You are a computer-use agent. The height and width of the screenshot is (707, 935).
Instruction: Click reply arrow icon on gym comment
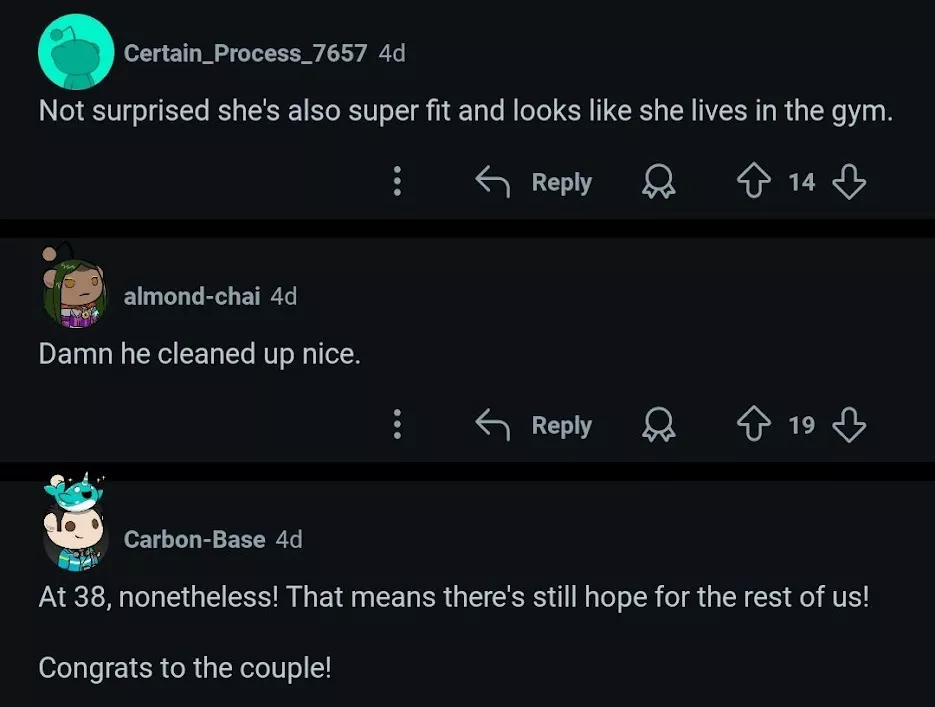tap(491, 182)
